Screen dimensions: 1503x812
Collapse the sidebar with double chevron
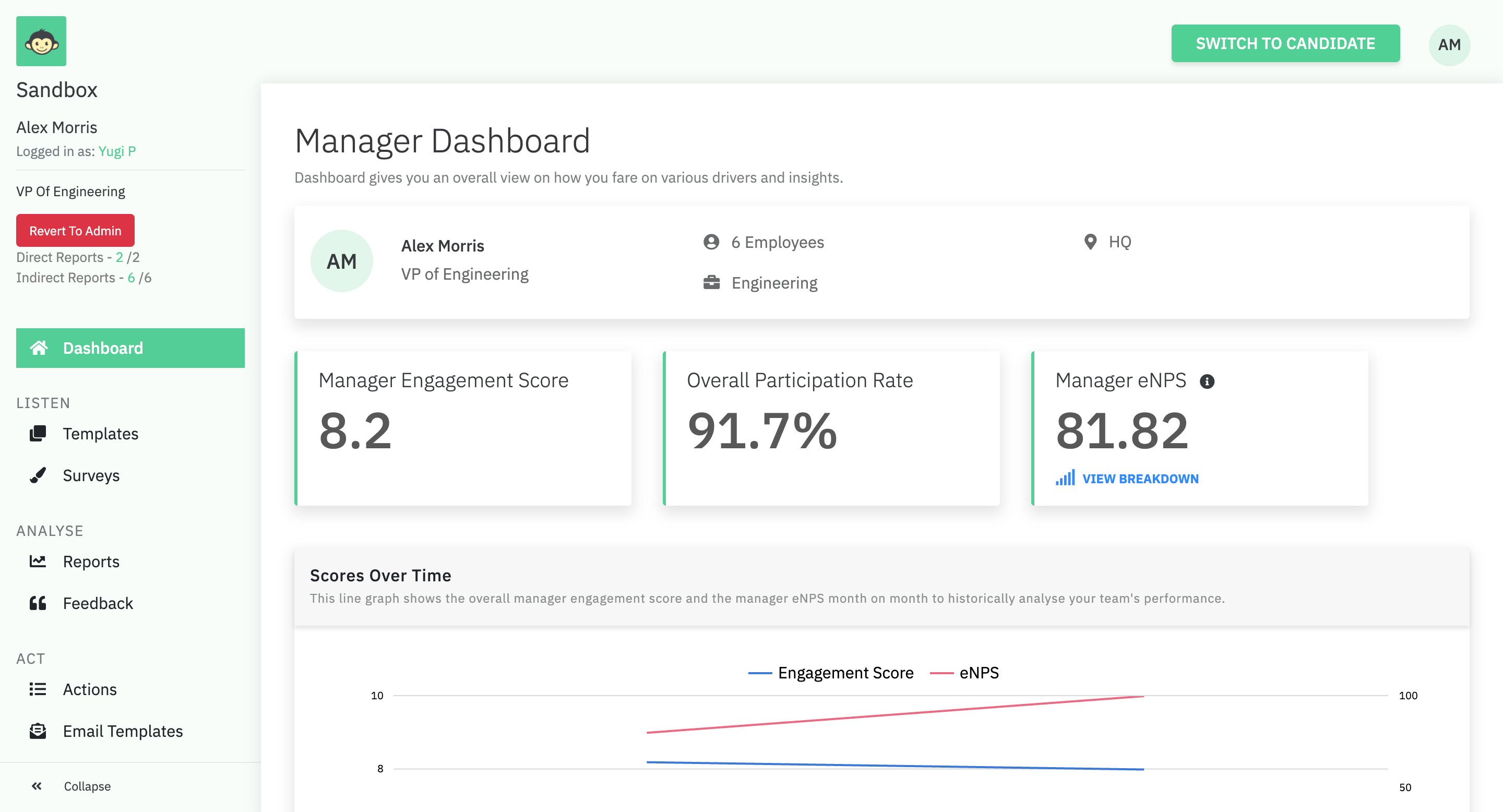coord(37,786)
